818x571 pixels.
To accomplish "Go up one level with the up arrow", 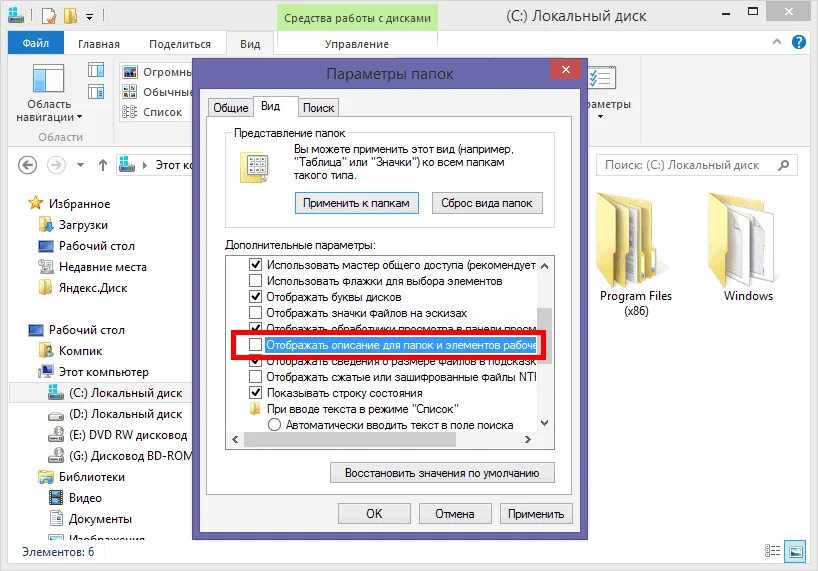I will point(103,165).
